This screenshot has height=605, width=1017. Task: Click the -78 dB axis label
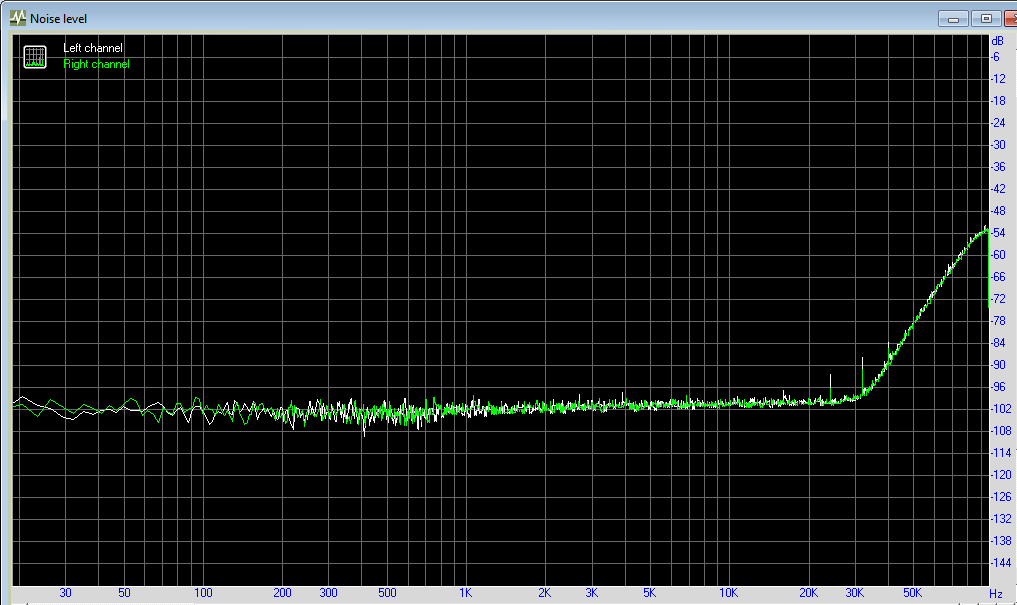point(998,321)
